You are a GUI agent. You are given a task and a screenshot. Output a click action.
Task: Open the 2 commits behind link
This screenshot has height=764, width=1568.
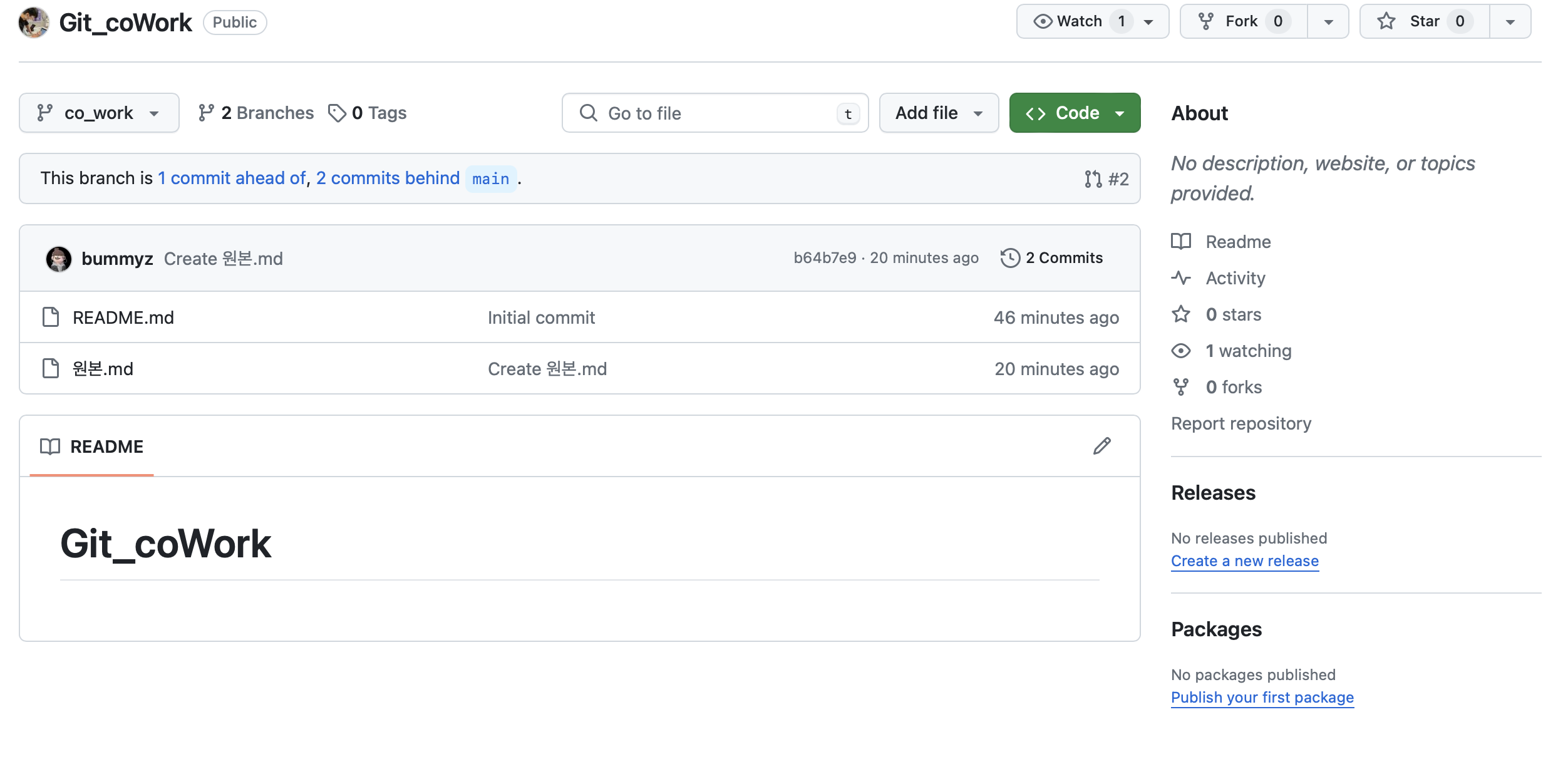tap(388, 178)
